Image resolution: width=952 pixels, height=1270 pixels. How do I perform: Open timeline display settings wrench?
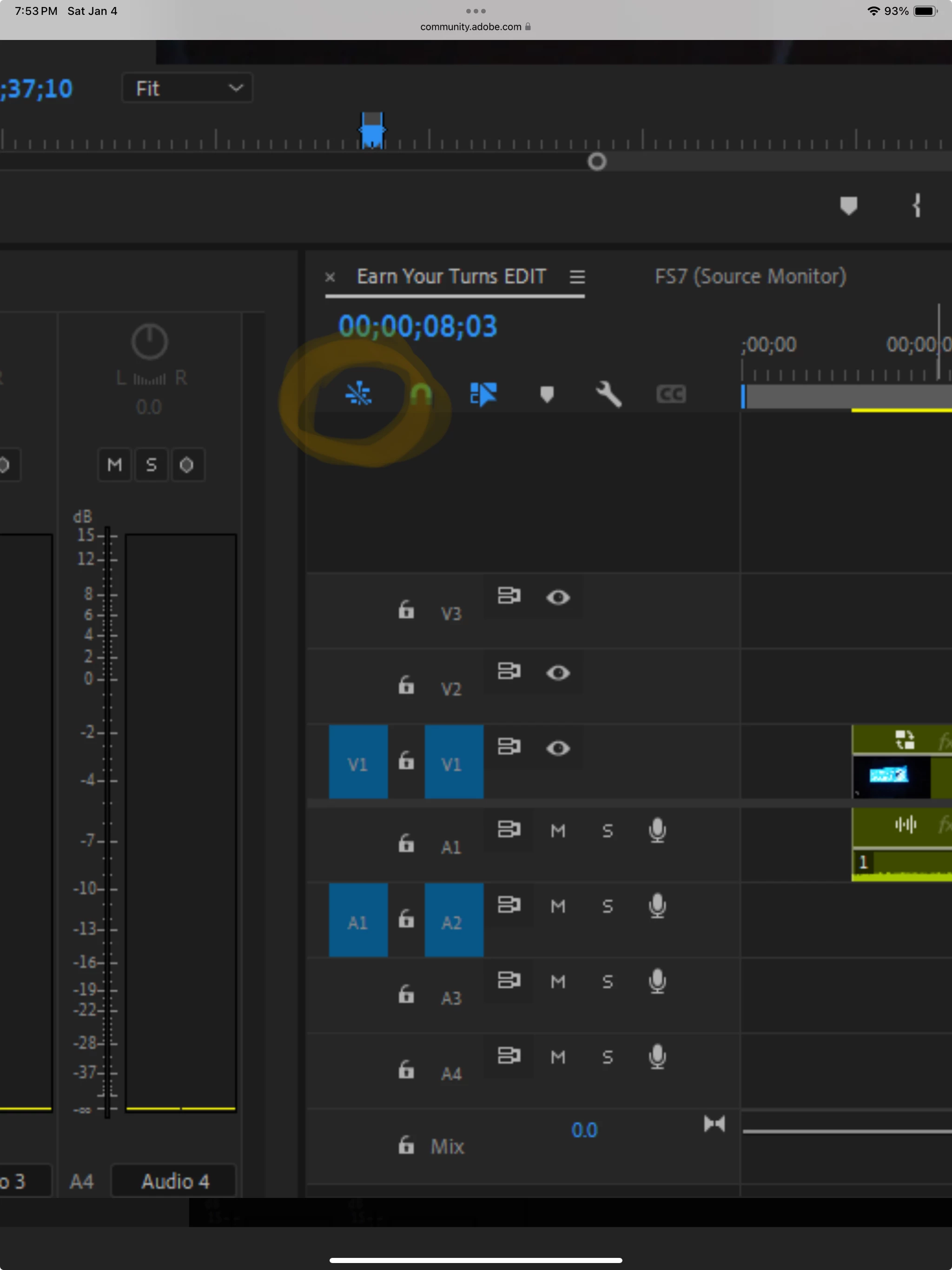[608, 395]
